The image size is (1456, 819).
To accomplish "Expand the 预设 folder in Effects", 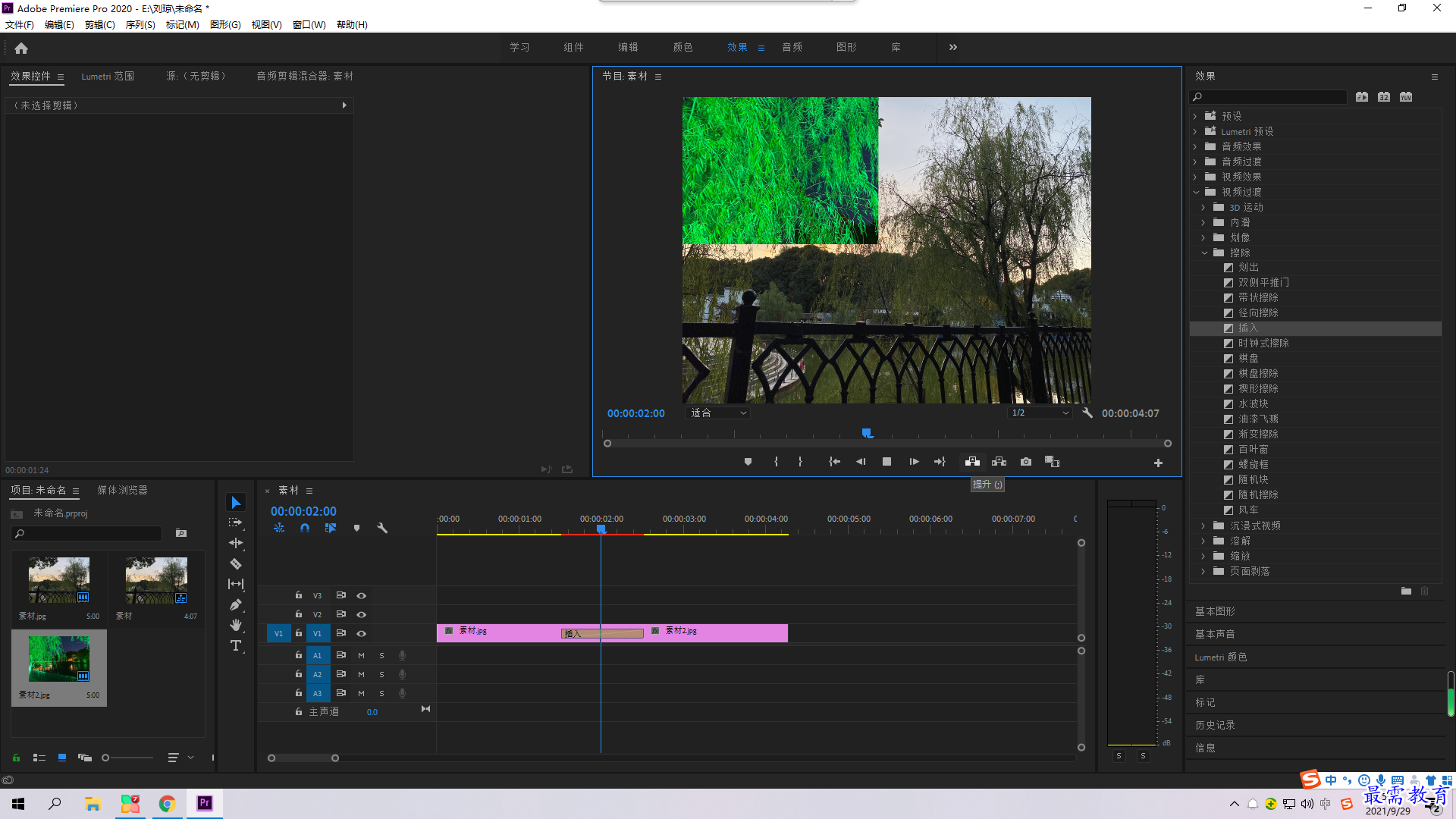I will pyautogui.click(x=1195, y=116).
